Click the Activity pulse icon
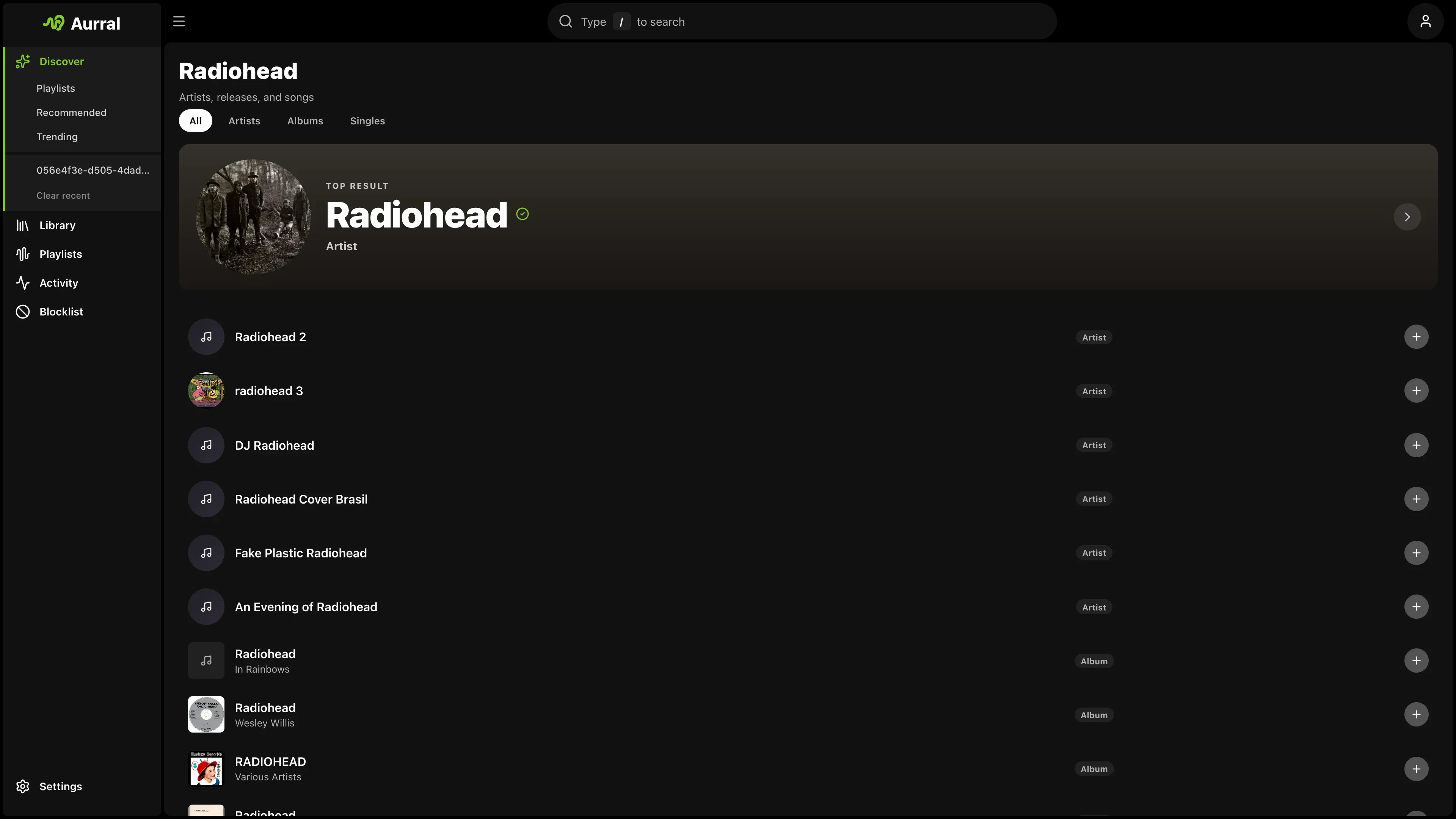The width and height of the screenshot is (1456, 819). 23,283
